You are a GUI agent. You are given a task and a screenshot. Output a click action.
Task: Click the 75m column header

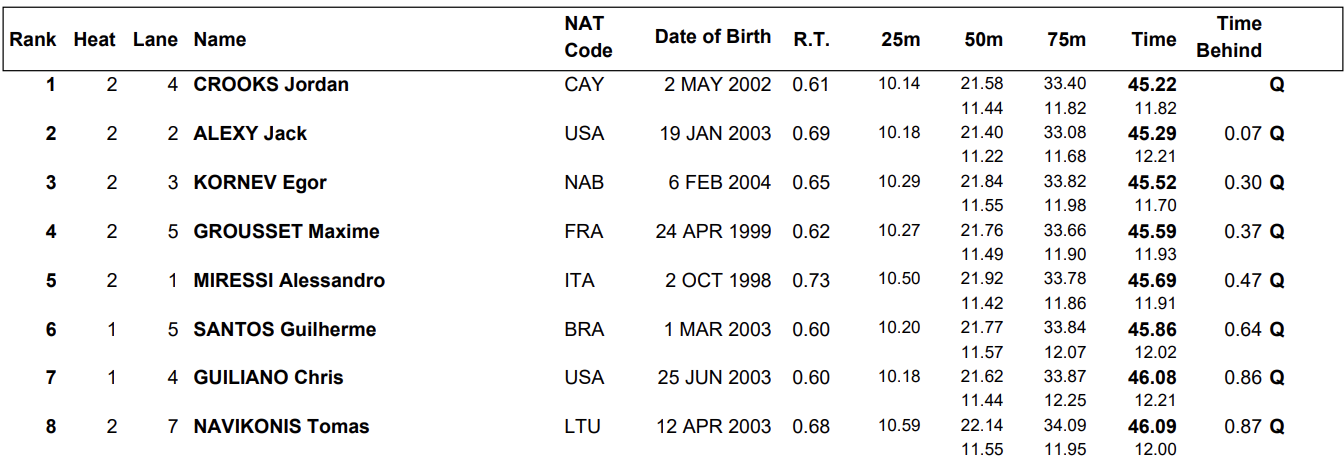[1066, 40]
